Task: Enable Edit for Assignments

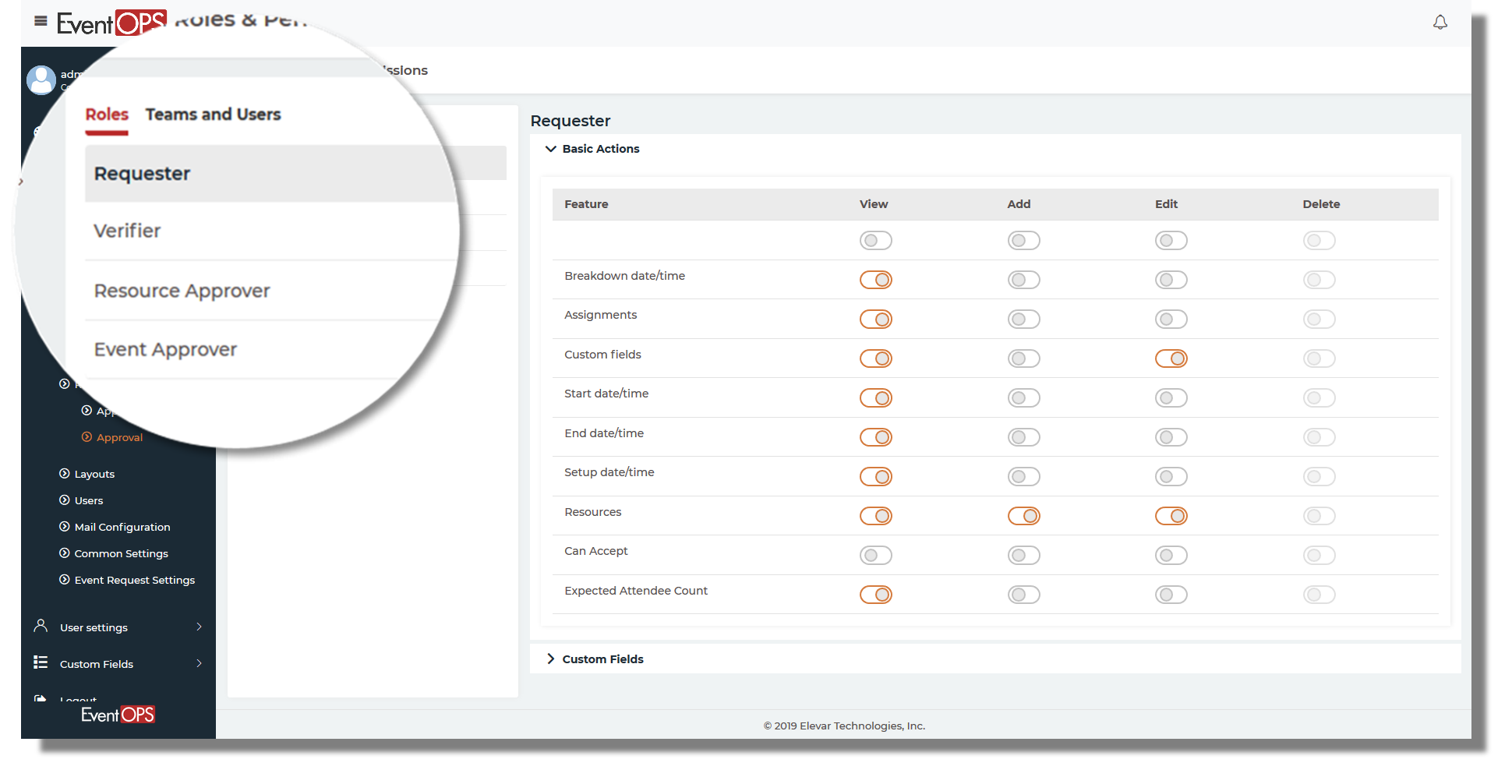Action: click(x=1171, y=320)
